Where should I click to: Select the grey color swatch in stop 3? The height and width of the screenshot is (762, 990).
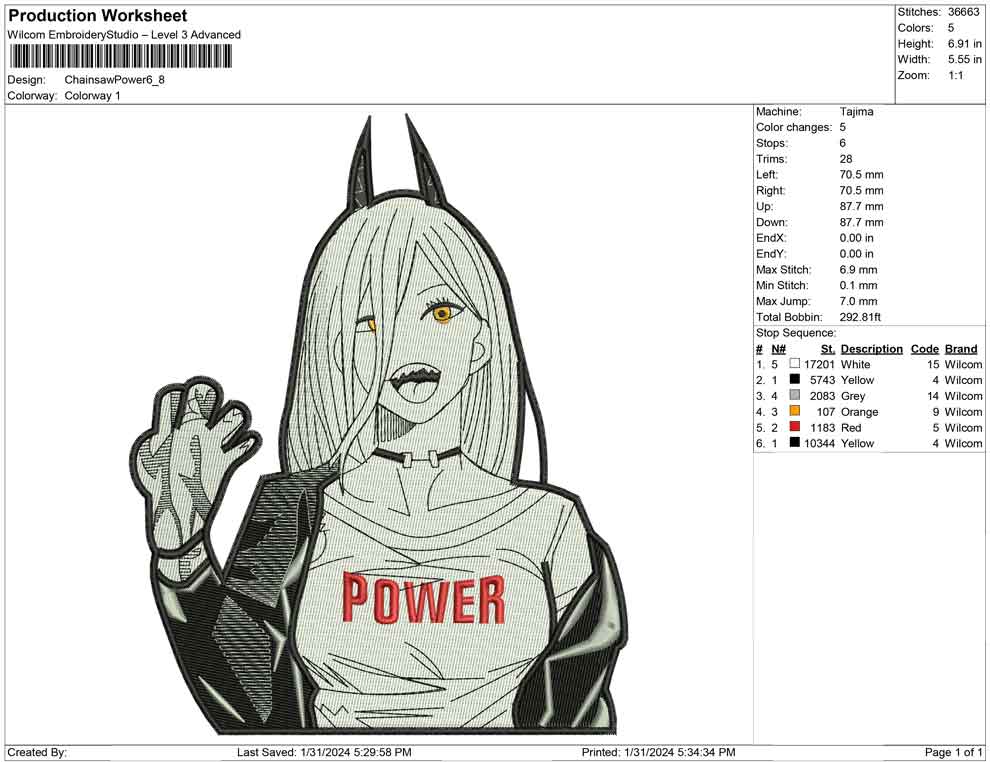(x=794, y=395)
